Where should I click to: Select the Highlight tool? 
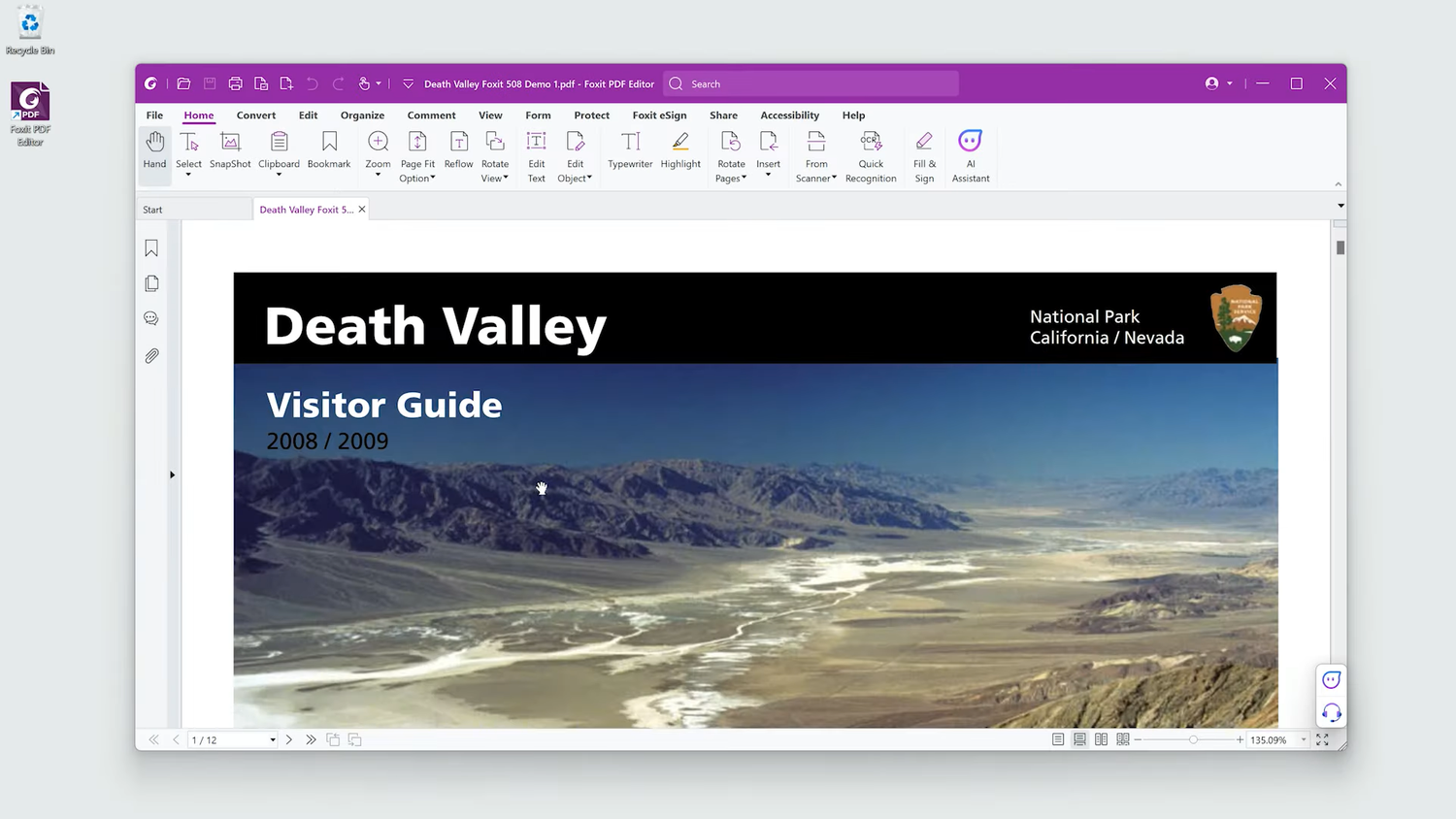pyautogui.click(x=680, y=151)
